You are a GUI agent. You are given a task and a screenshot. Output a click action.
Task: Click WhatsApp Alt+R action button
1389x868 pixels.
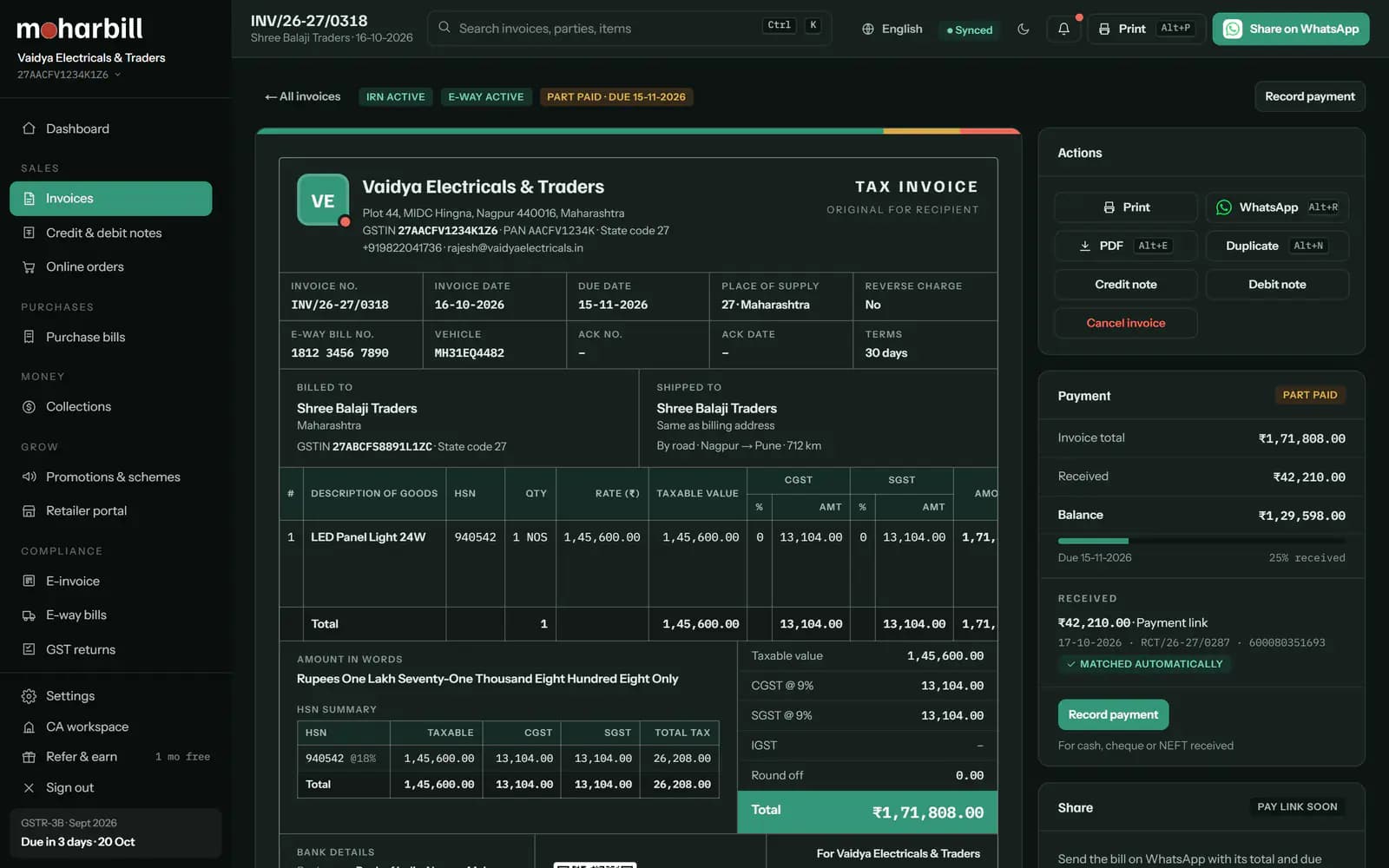pos(1277,207)
